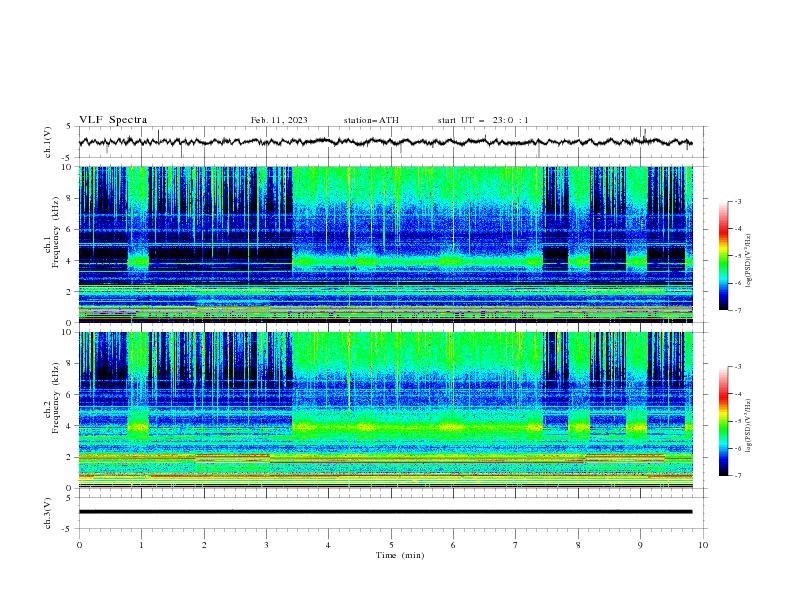Screen dimensions: 792x612
Task: Click the "-5" label on the ch.2 color bar
Action: (737, 421)
